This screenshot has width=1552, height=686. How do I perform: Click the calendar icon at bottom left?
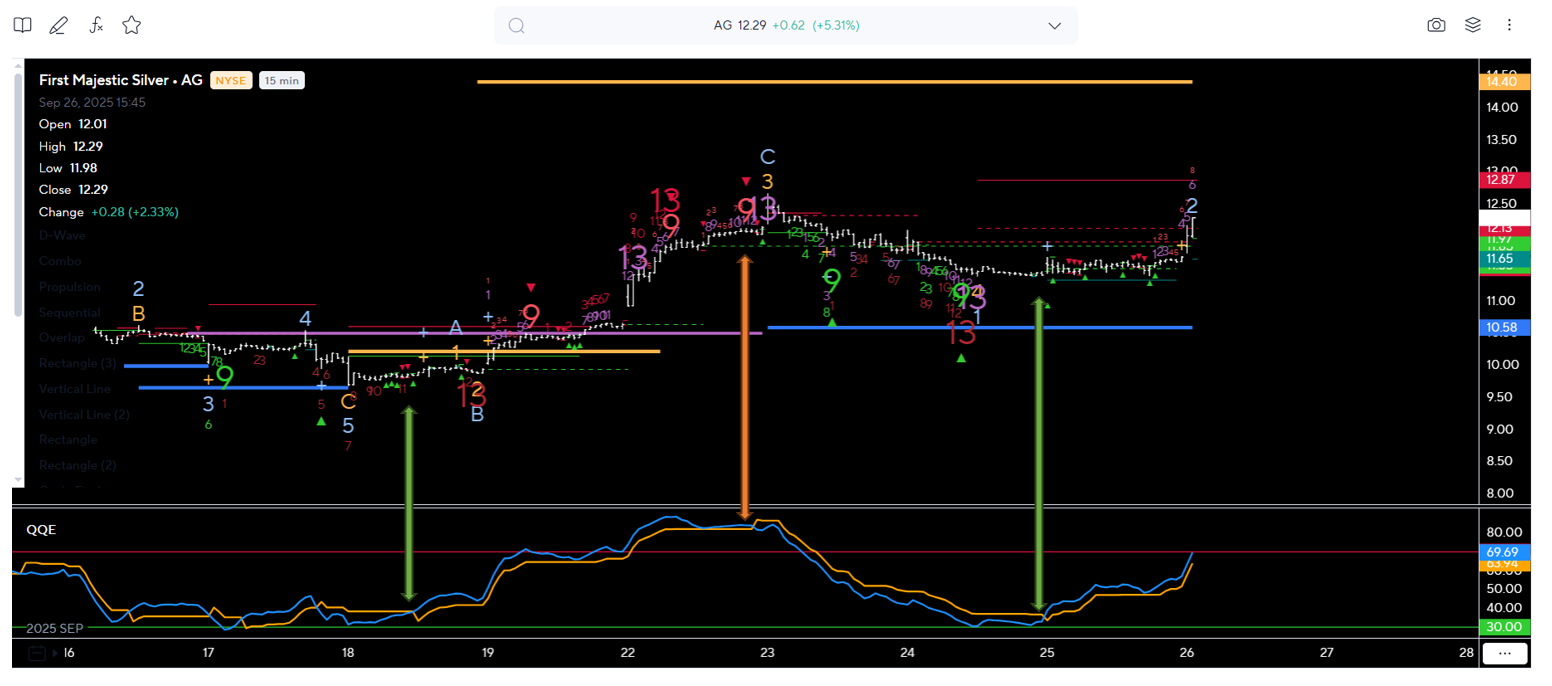point(37,653)
